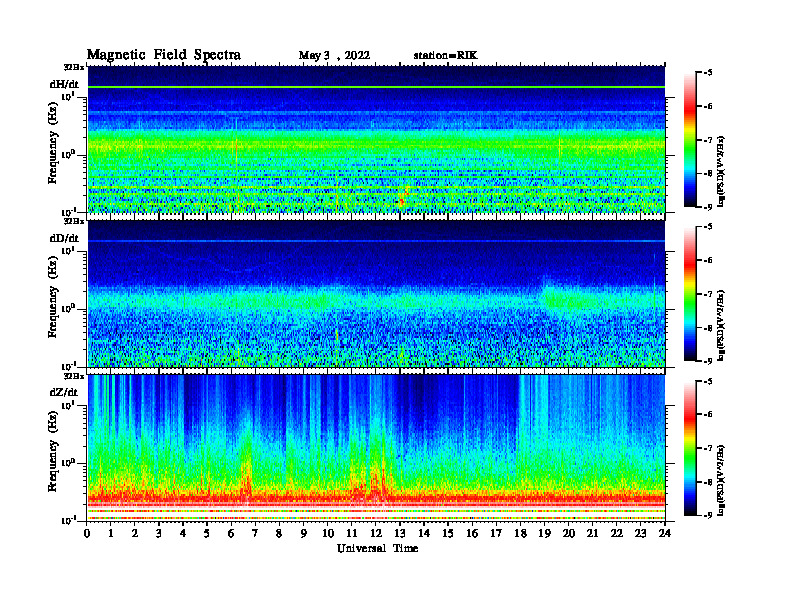Click the "station=RIK" label
The height and width of the screenshot is (612, 792).
(445, 56)
